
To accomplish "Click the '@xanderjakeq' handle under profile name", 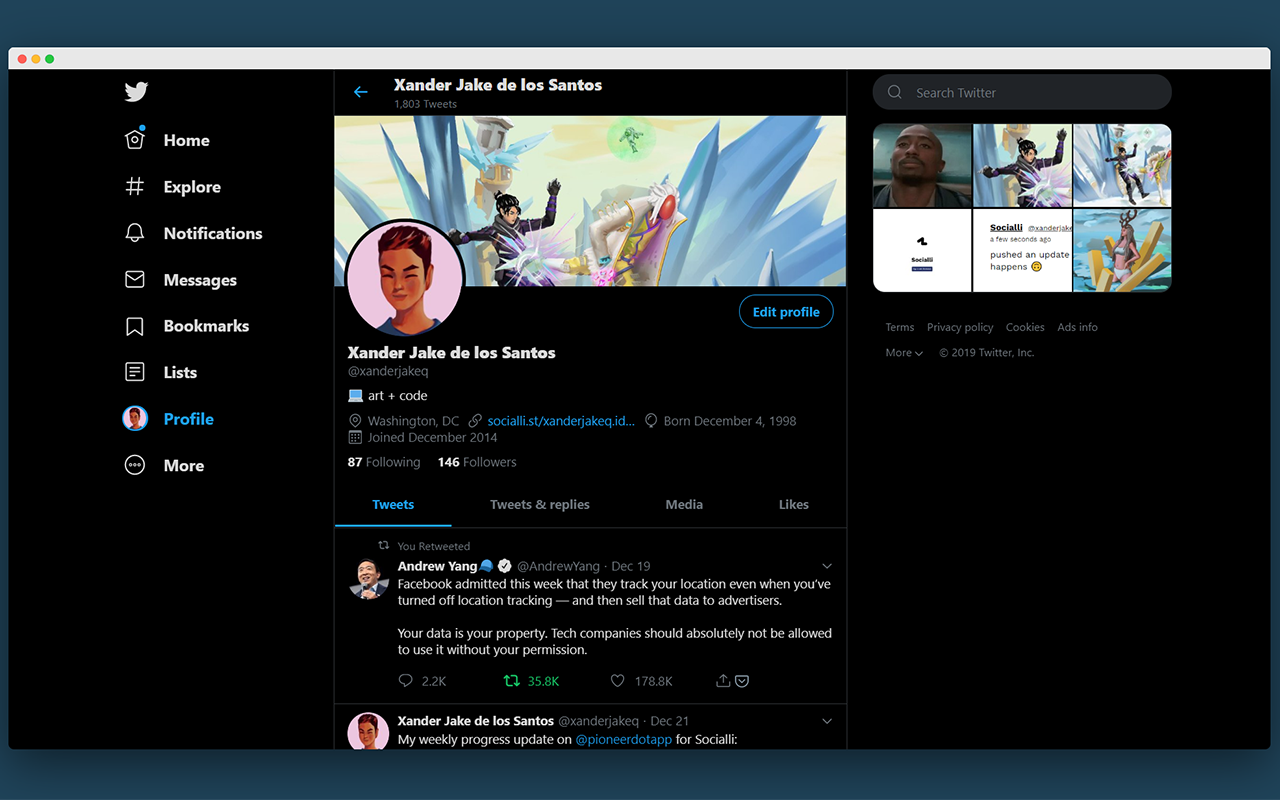I will point(388,371).
